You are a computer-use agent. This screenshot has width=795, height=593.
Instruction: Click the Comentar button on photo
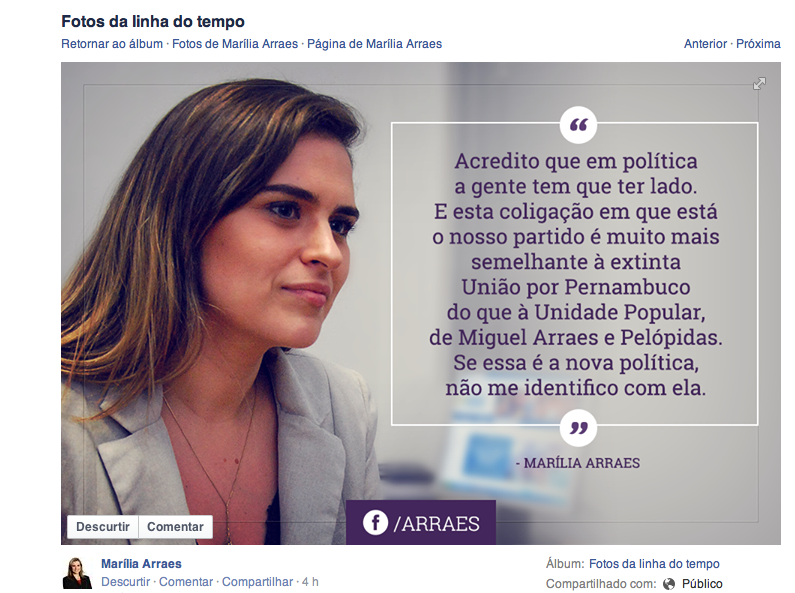pyautogui.click(x=175, y=527)
